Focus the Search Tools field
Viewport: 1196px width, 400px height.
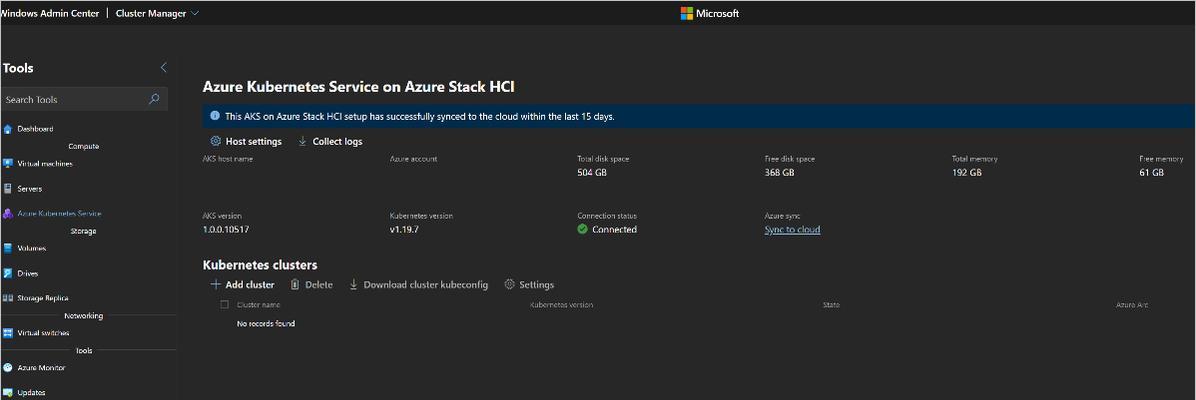pos(84,99)
